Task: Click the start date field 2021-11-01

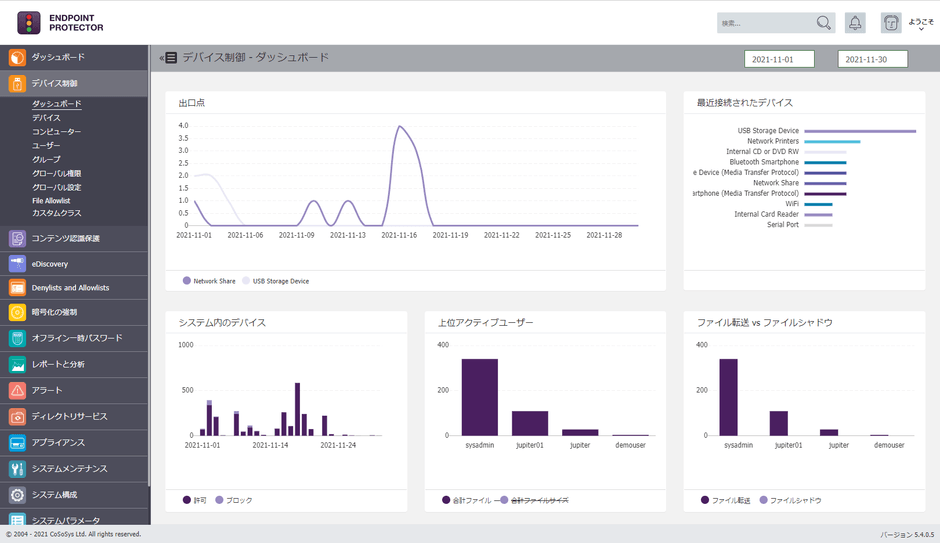Action: tap(779, 59)
